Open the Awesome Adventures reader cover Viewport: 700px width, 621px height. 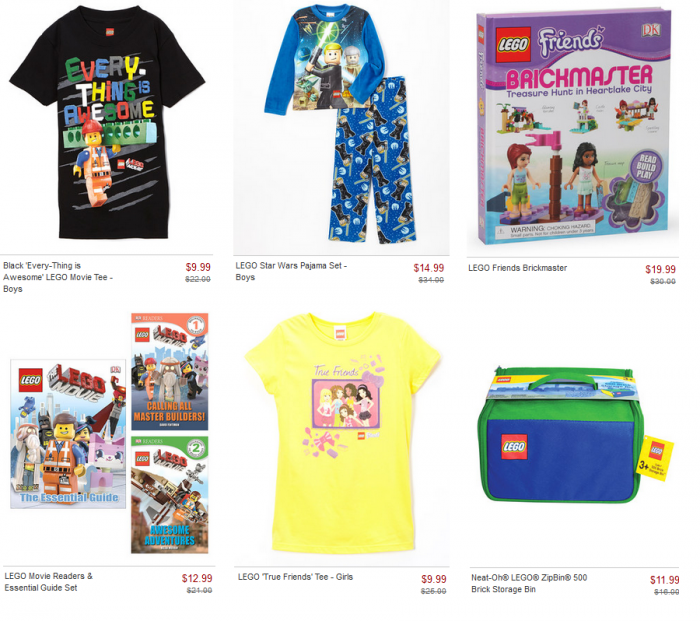click(x=170, y=495)
